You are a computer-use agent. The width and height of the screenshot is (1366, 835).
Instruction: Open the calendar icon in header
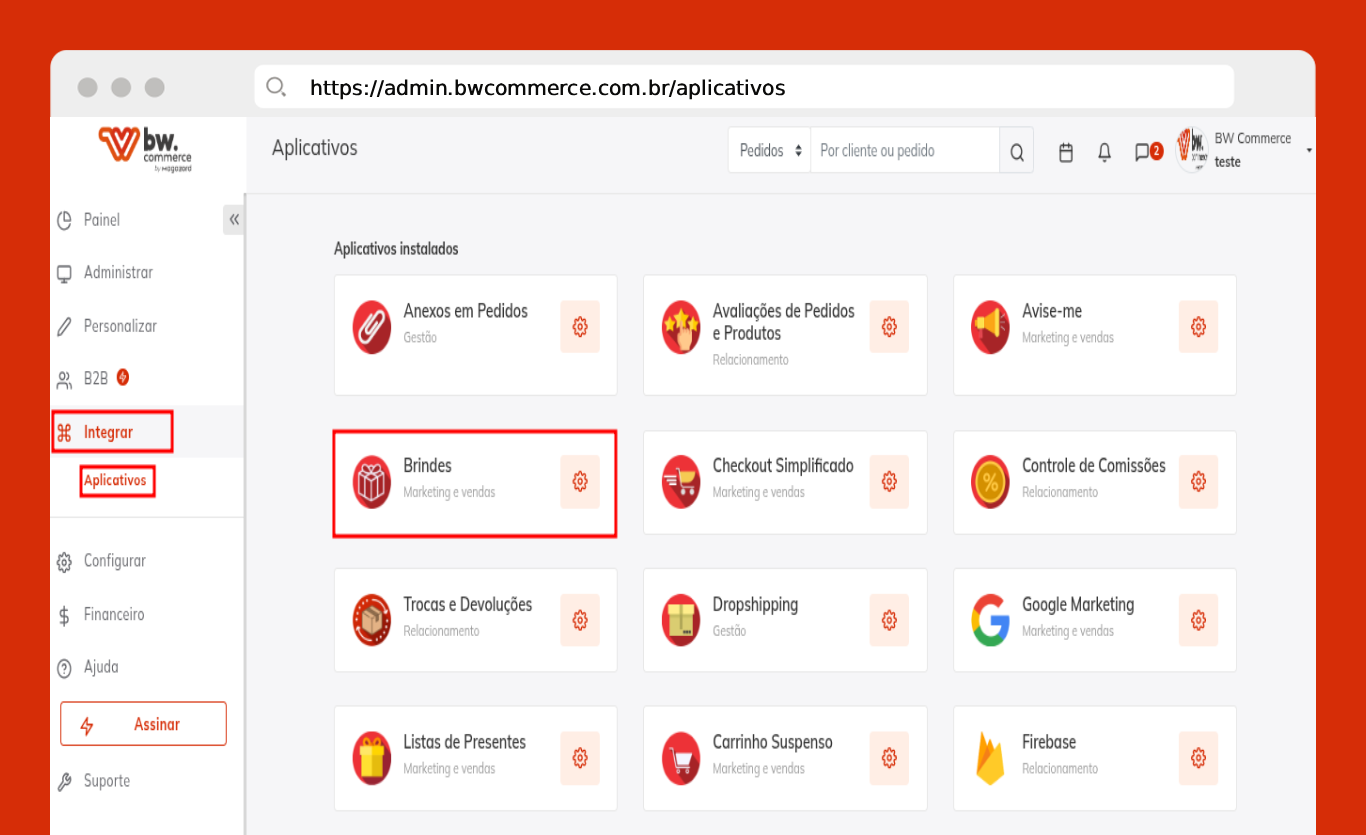1066,152
